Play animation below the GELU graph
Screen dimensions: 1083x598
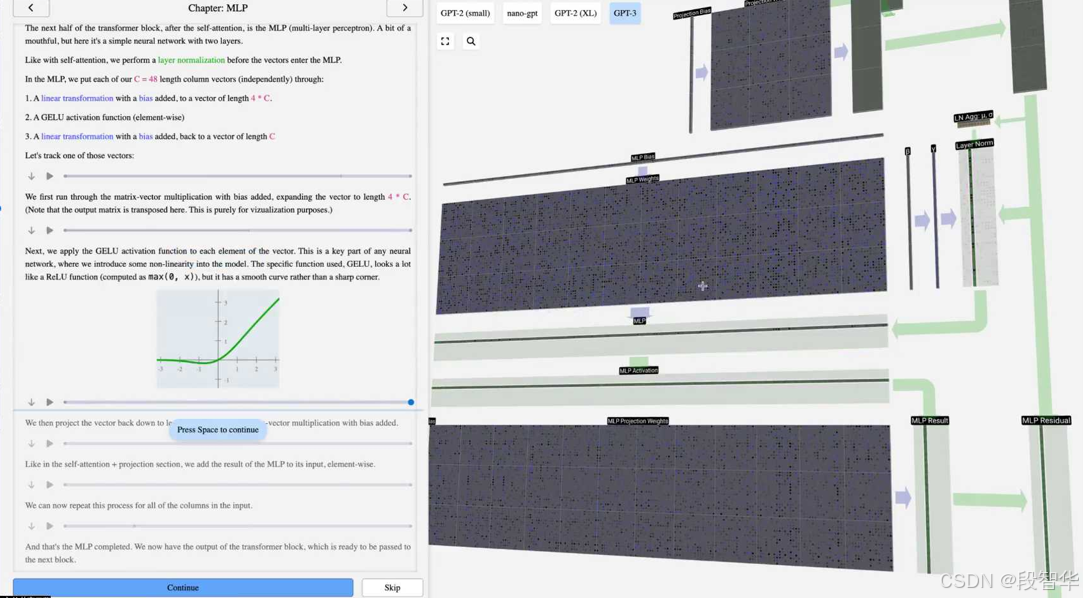tap(50, 402)
